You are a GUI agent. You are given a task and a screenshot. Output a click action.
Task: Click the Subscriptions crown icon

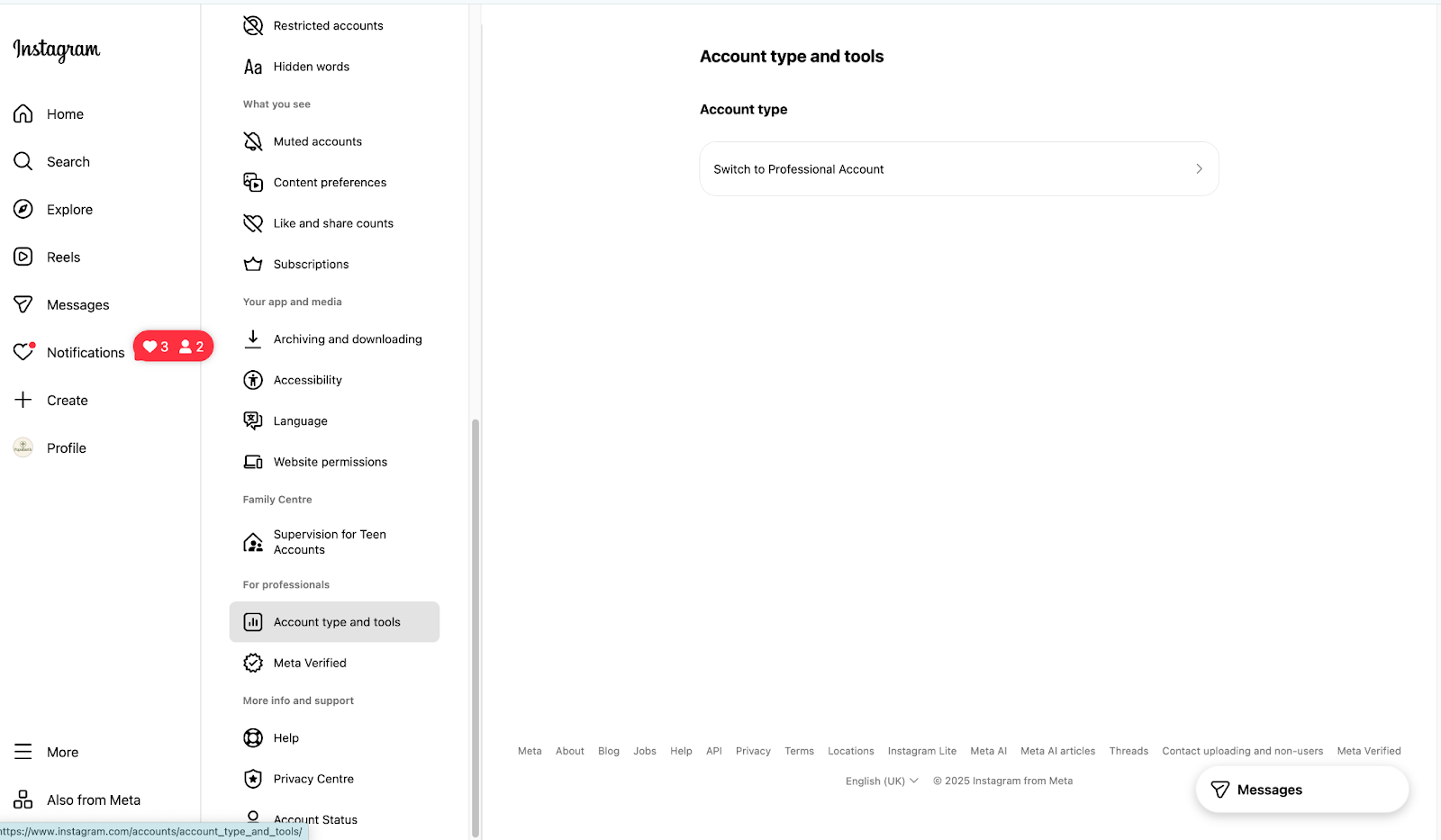point(253,264)
